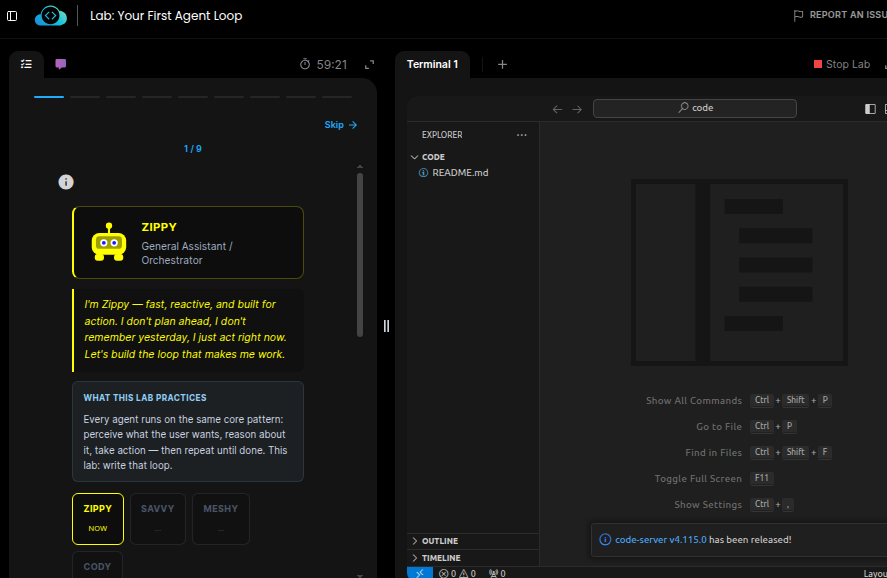Viewport: 887px width, 578px height.
Task: Click the Lab title heading
Action: pyautogui.click(x=166, y=16)
